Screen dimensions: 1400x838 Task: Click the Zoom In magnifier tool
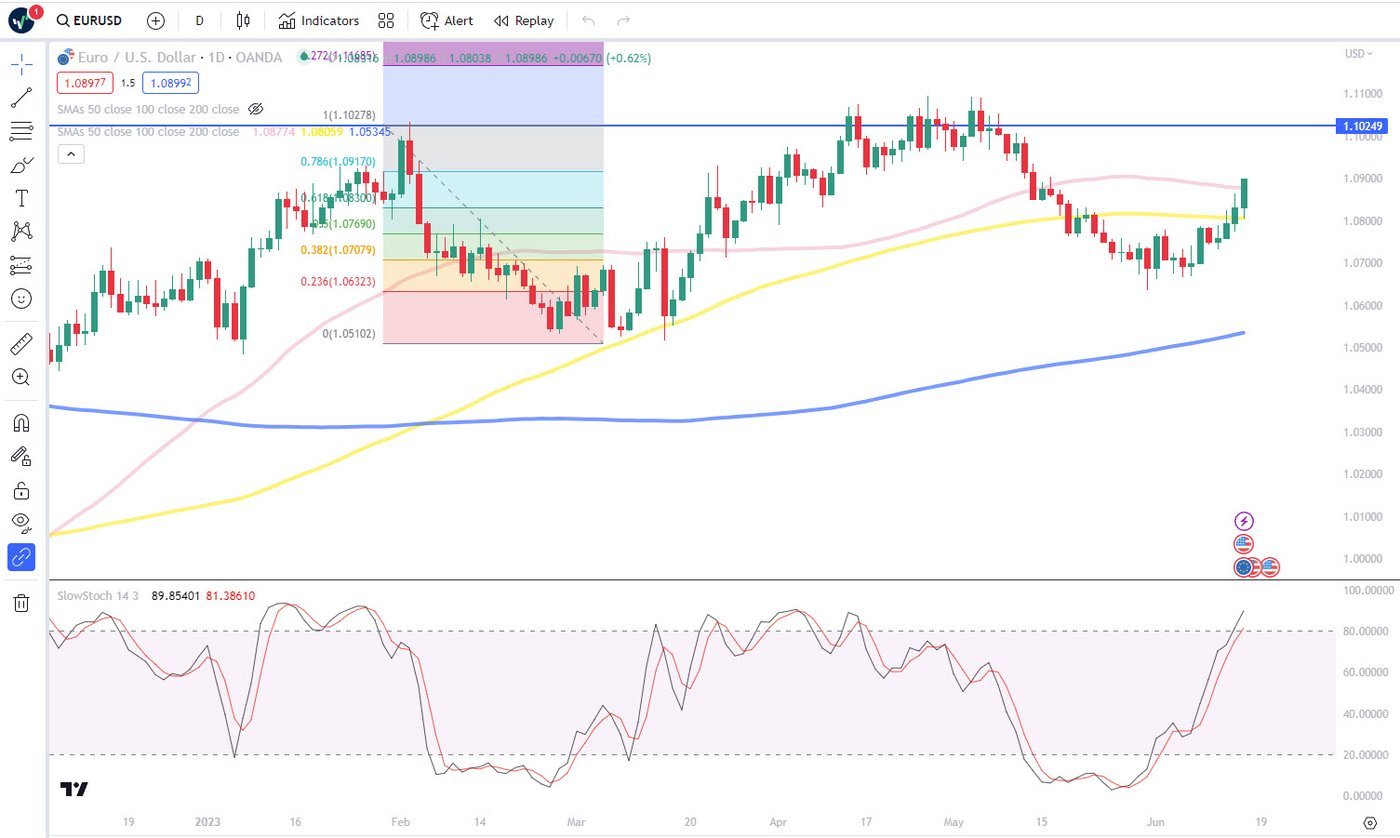point(21,377)
